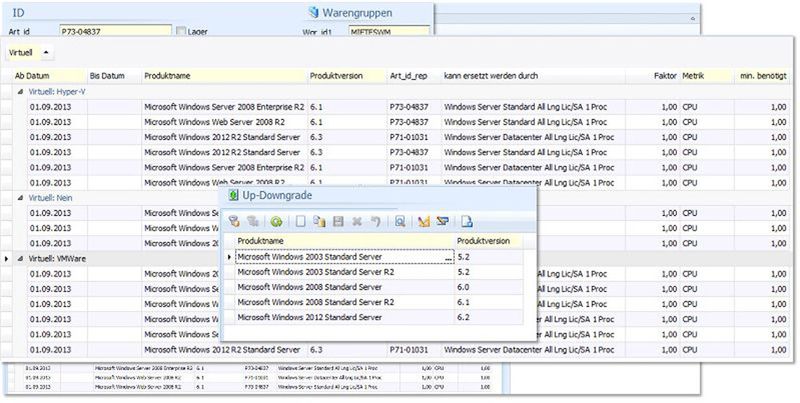This screenshot has height=403, width=800.
Task: Toggle the Lager checkbox
Action: click(x=181, y=31)
